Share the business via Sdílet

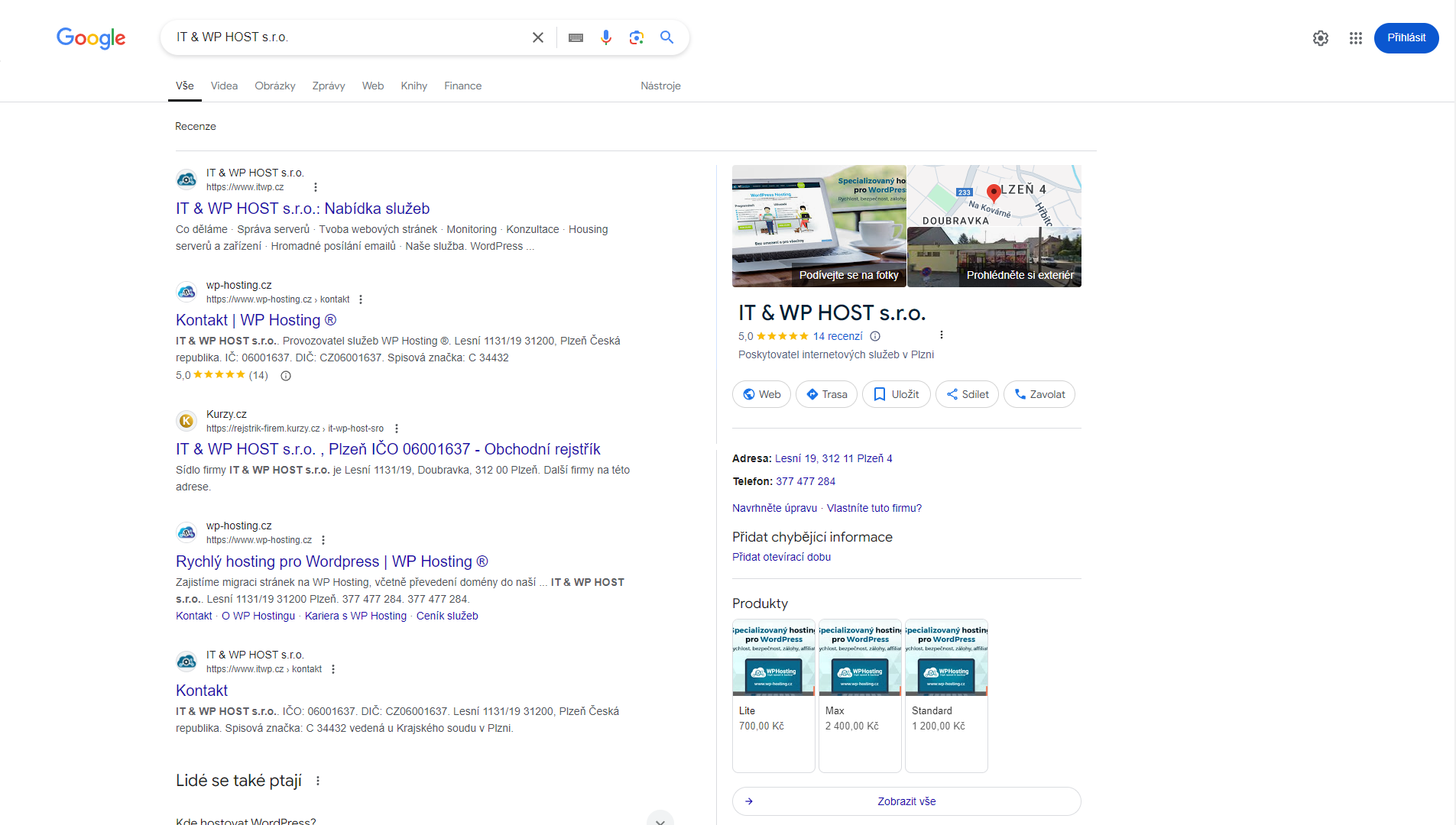tap(967, 394)
